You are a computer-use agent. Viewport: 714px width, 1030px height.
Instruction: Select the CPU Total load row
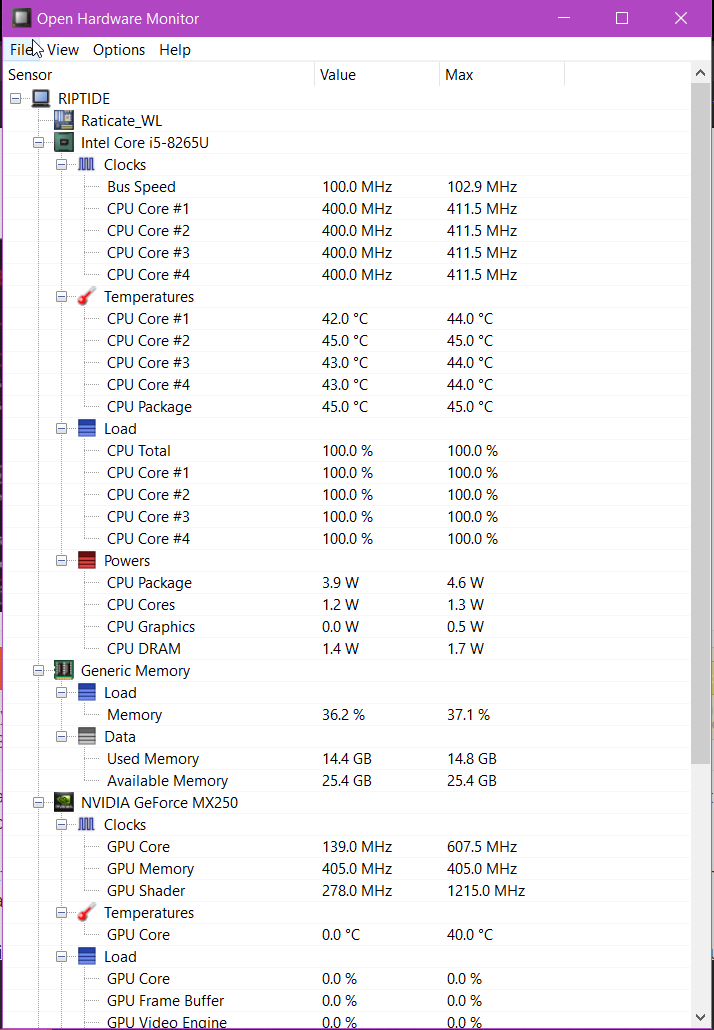click(x=347, y=451)
